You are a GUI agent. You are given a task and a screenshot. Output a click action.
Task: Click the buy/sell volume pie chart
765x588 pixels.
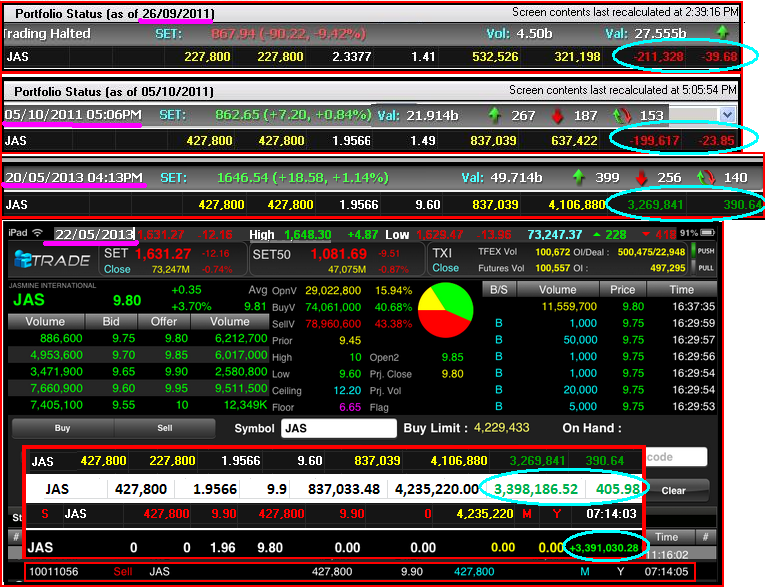pyautogui.click(x=445, y=310)
